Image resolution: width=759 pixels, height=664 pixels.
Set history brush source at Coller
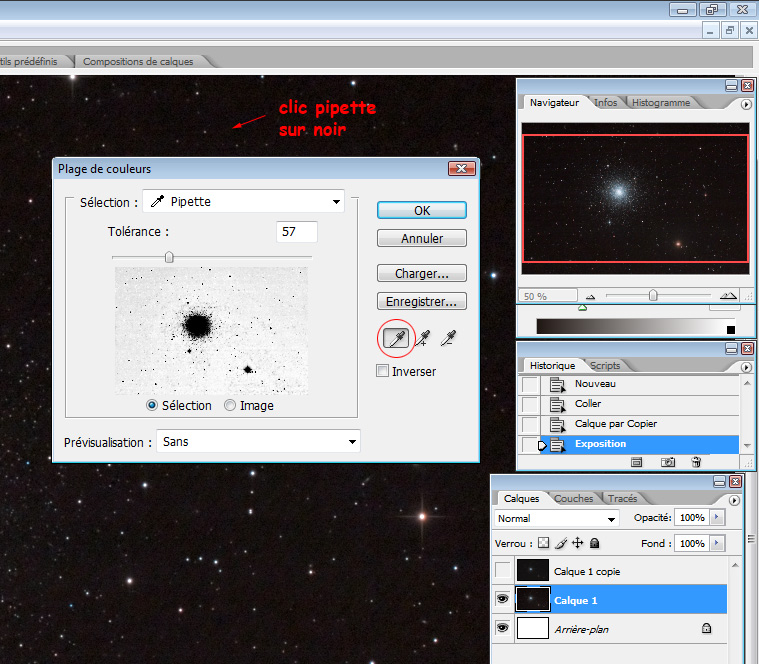[x=530, y=405]
